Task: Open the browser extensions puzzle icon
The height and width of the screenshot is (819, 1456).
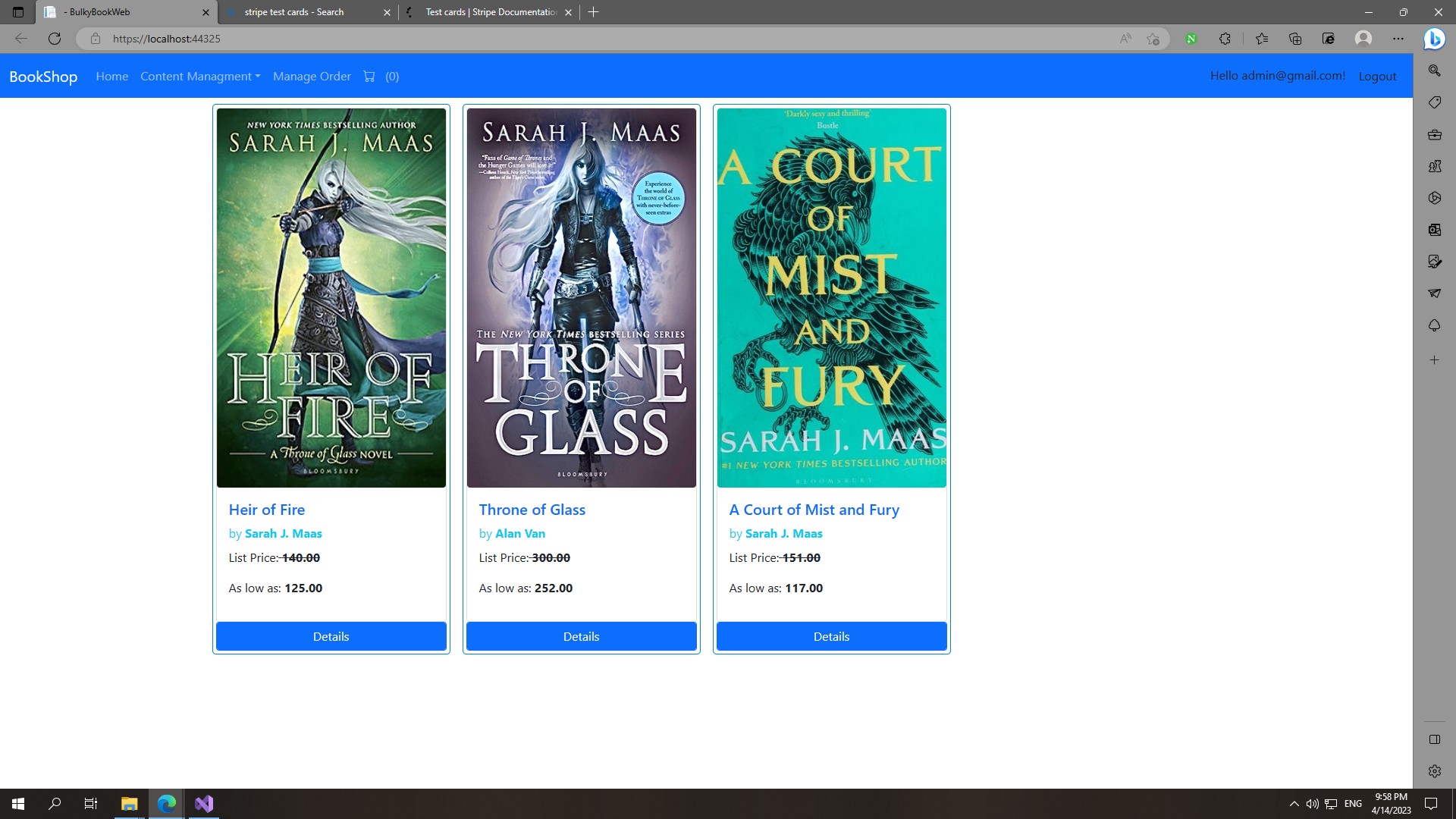Action: (x=1225, y=39)
